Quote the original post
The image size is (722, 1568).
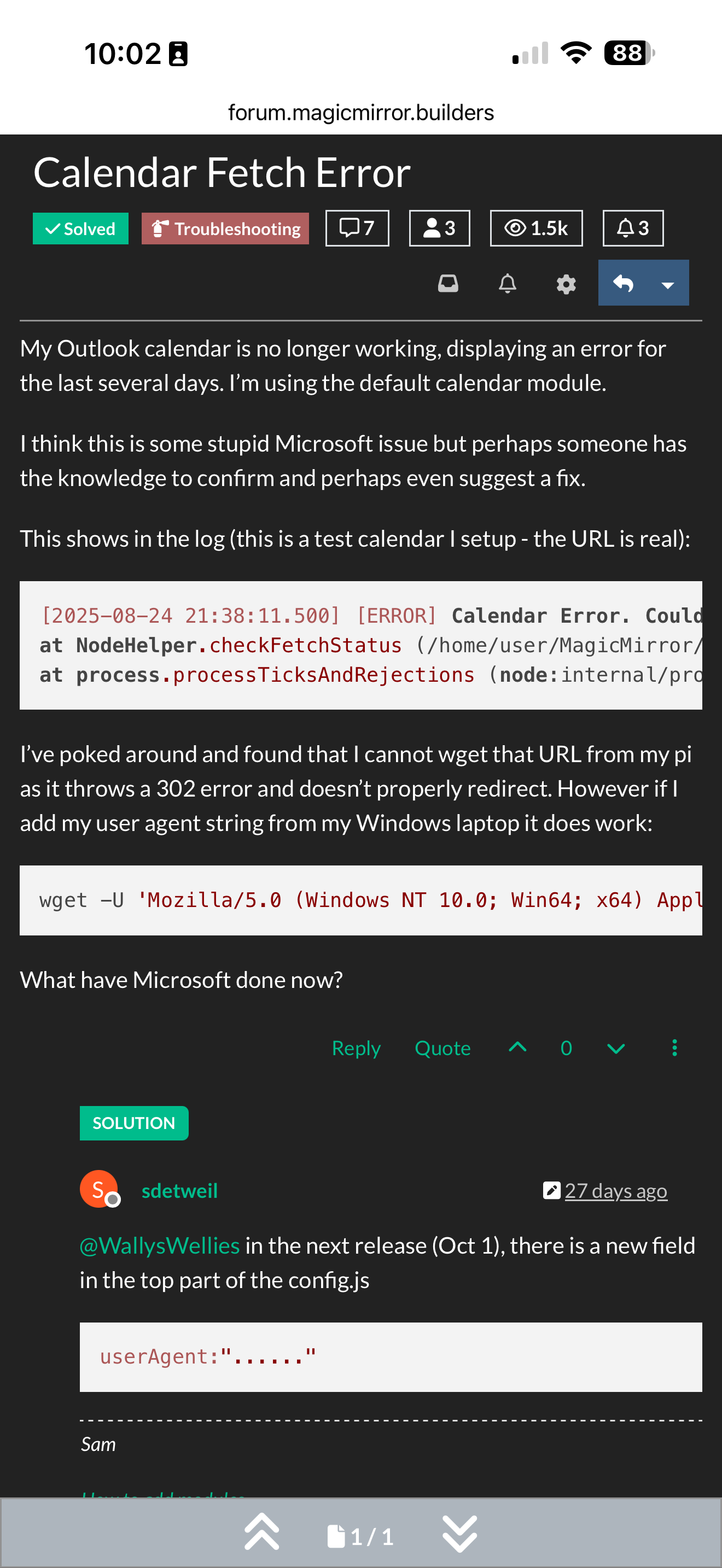pos(442,1048)
